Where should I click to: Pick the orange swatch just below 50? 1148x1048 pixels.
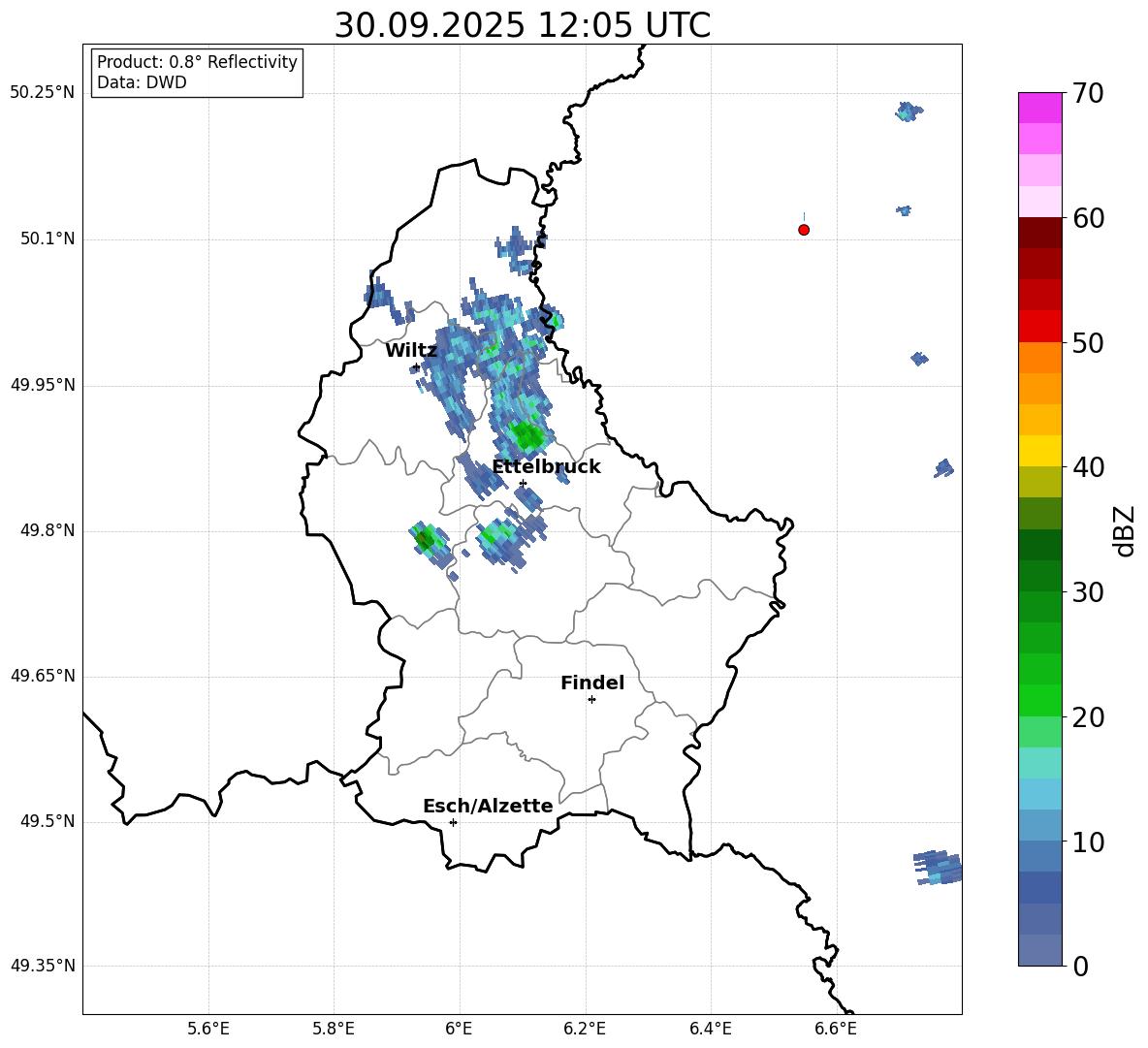click(x=1040, y=357)
